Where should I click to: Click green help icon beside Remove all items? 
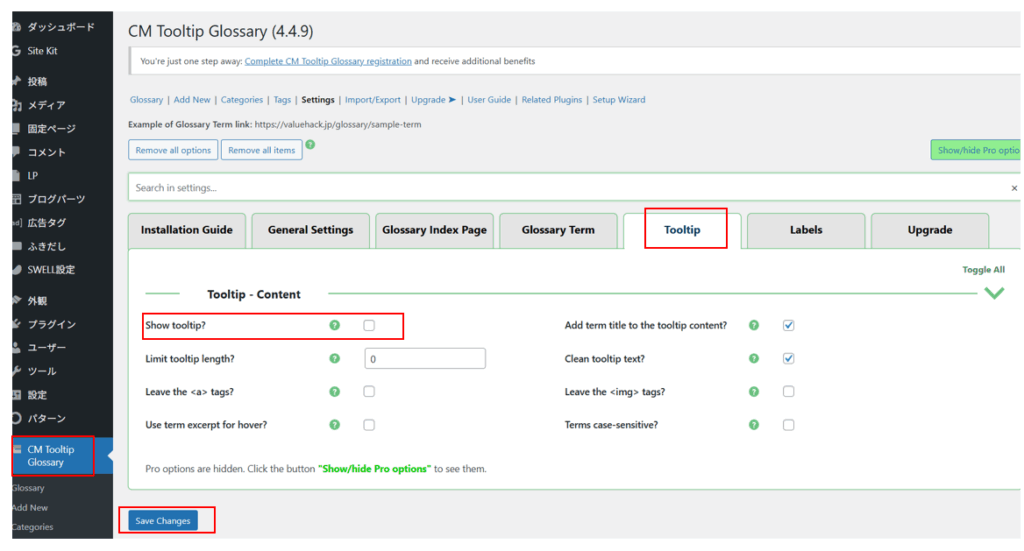click(310, 145)
